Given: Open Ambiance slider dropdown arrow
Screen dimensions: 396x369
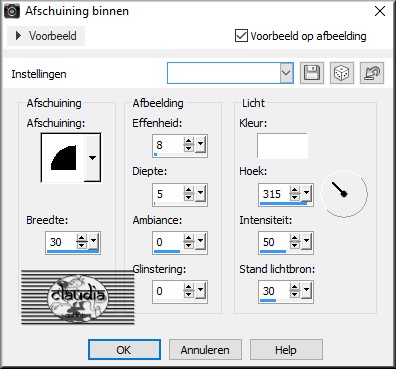Looking at the screenshot, I should [200, 241].
